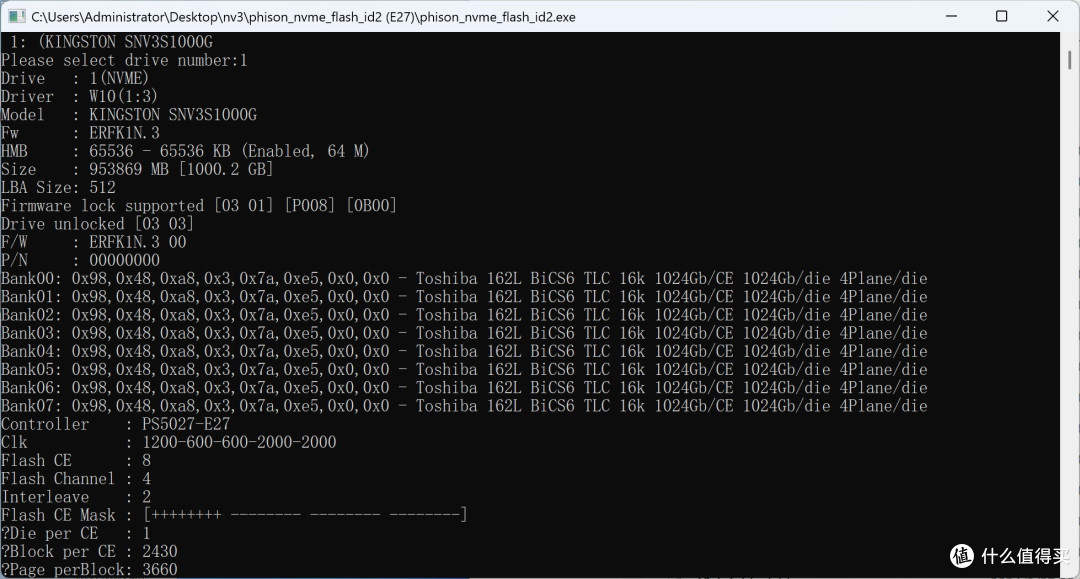Viewport: 1080px width, 579px height.
Task: Click the "Firmware lock supported" line
Action: pyautogui.click(x=199, y=206)
